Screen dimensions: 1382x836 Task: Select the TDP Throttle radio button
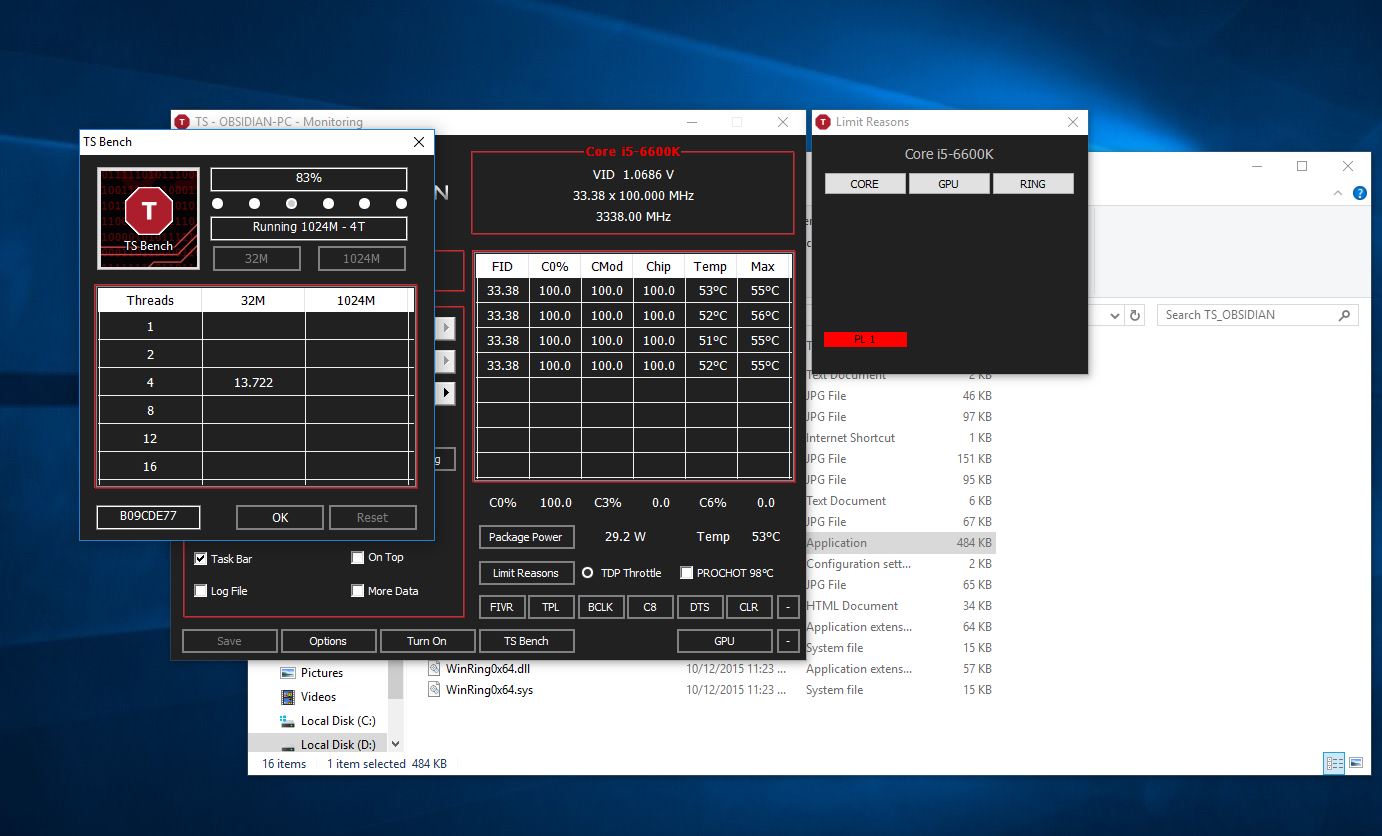tap(588, 573)
